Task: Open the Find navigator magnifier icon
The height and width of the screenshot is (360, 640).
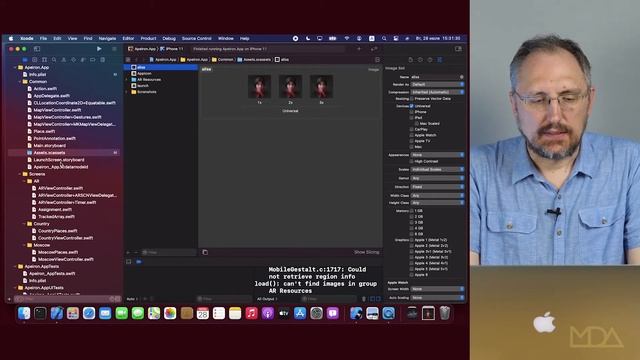Action: click(54, 60)
